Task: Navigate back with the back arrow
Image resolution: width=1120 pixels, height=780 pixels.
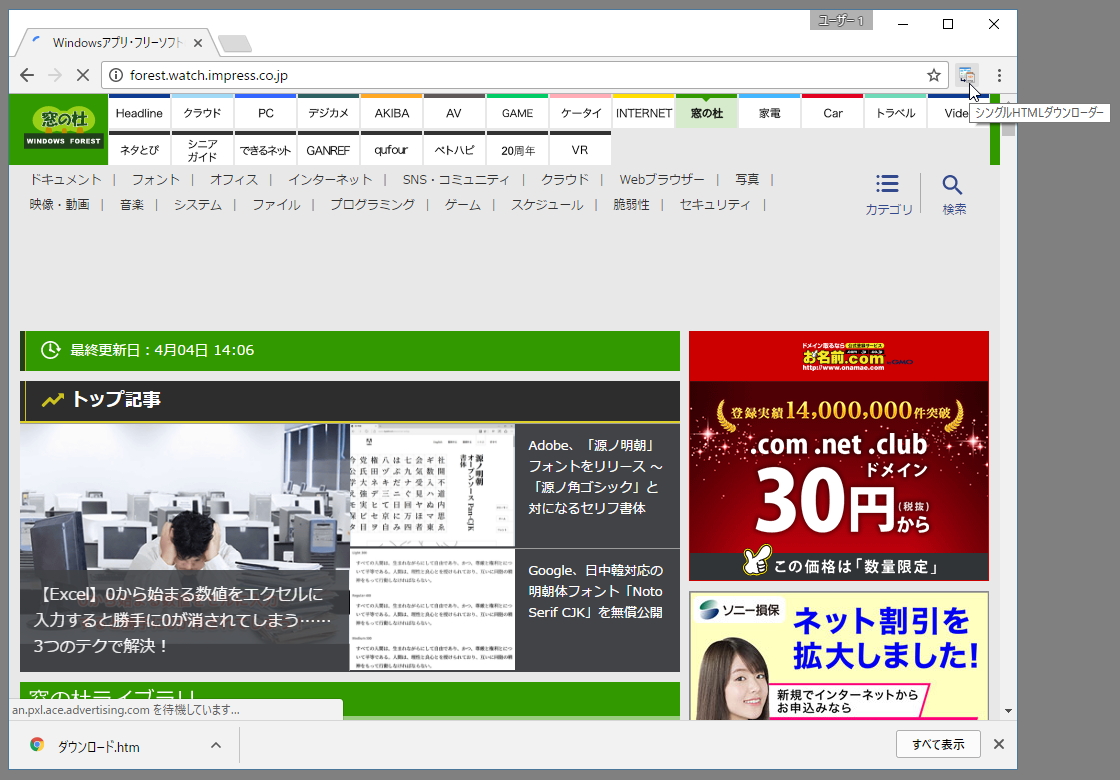Action: coord(27,75)
